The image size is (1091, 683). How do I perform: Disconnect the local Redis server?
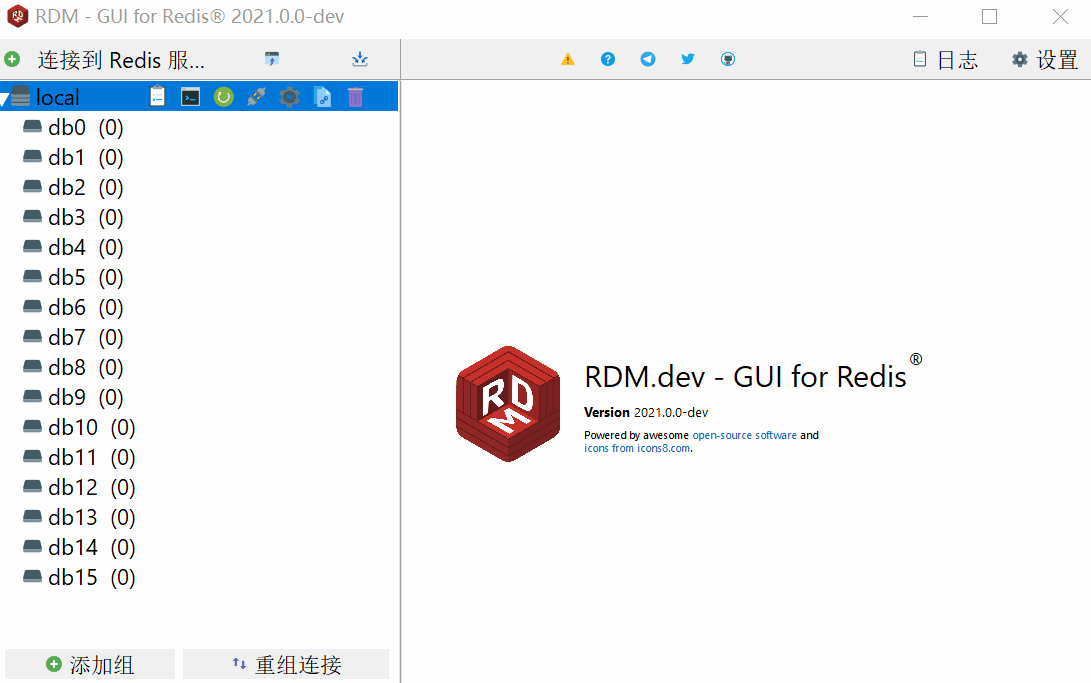(256, 96)
